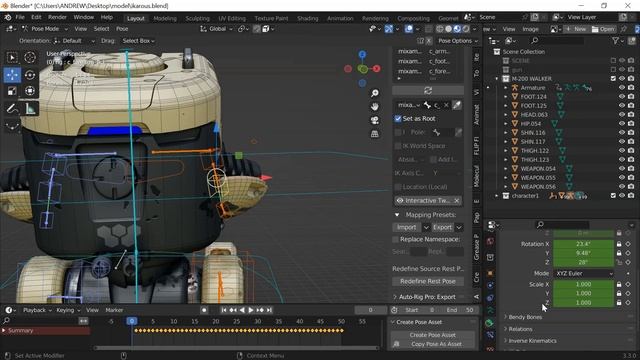Lock the Scale X value
Viewport: 640px width, 360px height.
(619, 284)
